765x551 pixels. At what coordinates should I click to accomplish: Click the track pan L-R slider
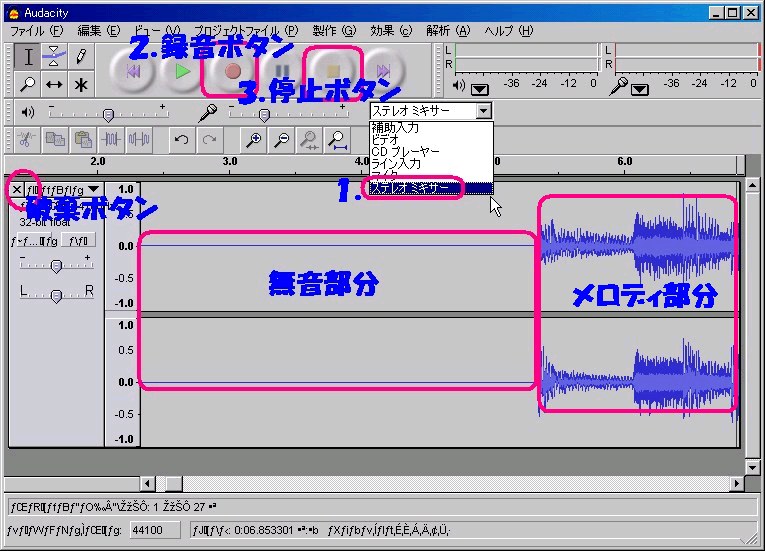coord(57,294)
